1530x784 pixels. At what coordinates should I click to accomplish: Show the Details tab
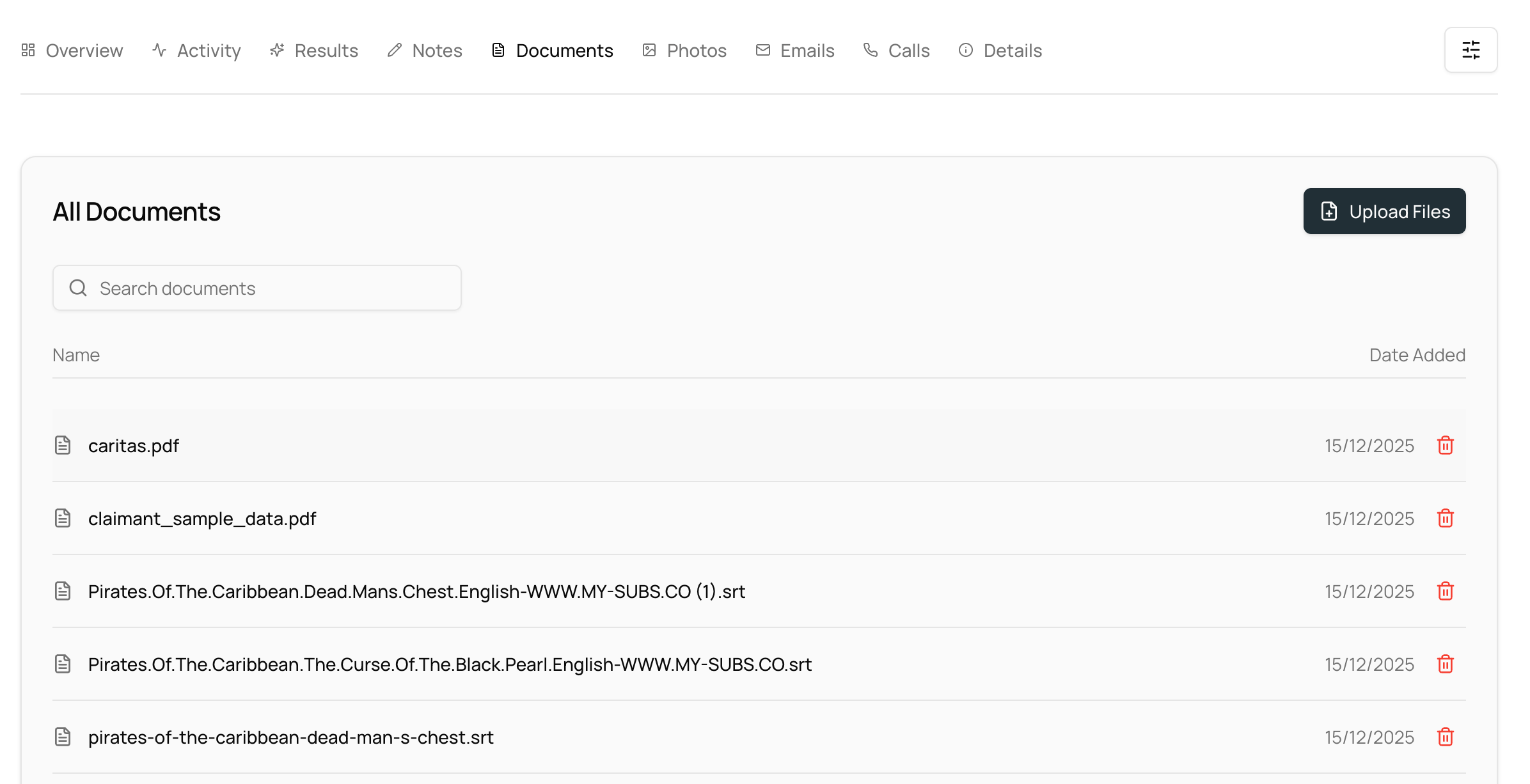pos(1000,51)
